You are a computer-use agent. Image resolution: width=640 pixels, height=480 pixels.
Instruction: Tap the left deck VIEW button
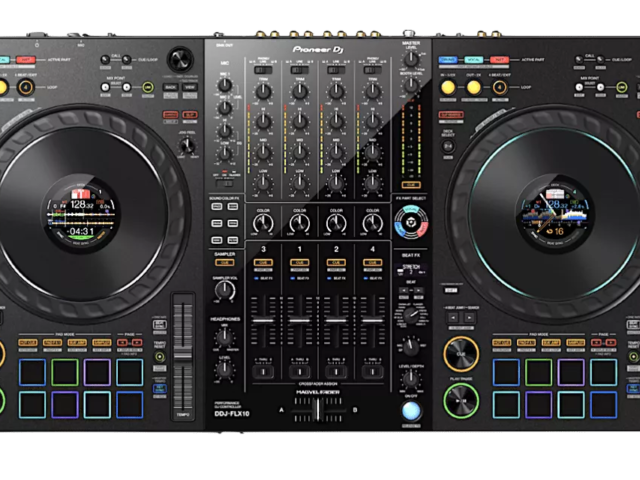(x=190, y=87)
